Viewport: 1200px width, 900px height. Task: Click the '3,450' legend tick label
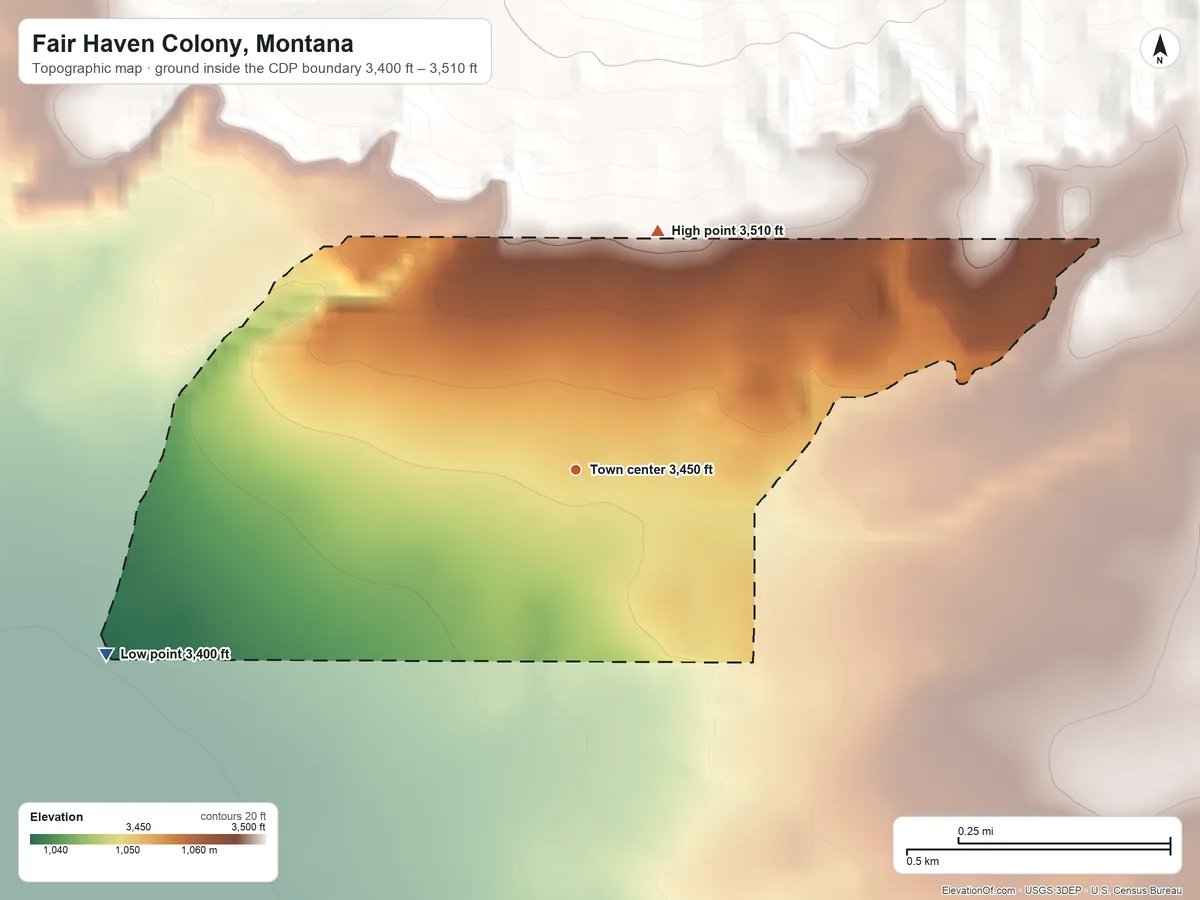pyautogui.click(x=138, y=827)
